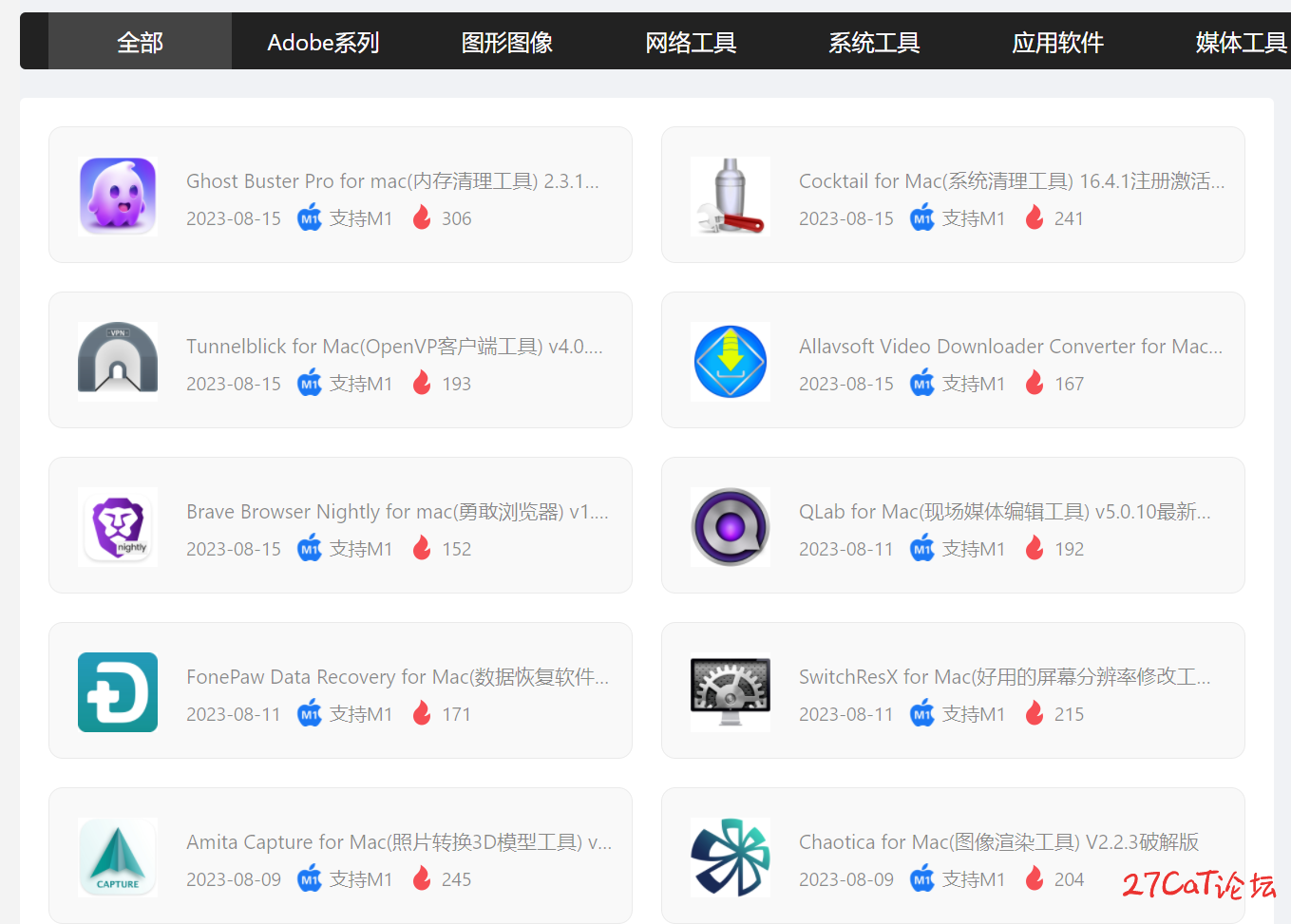The width and height of the screenshot is (1291, 924).
Task: Click view count 215 on SwitchResX
Action: tap(1069, 714)
